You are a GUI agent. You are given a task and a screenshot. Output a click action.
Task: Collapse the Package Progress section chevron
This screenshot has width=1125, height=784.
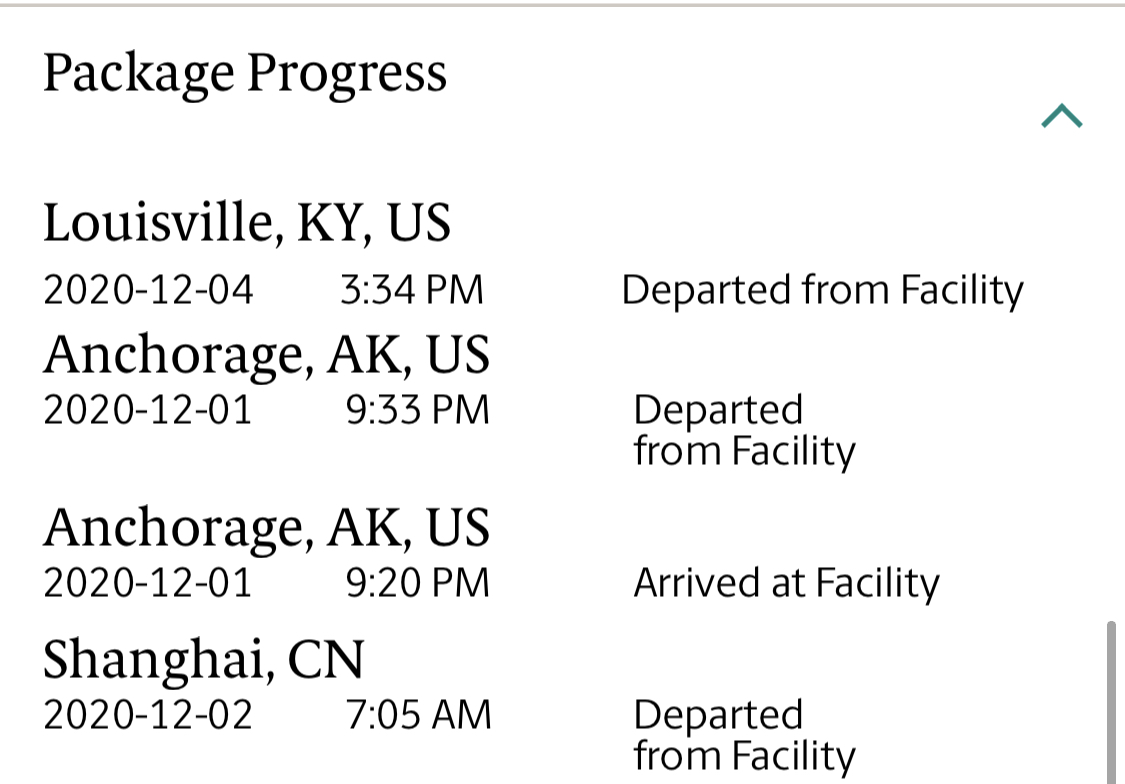(1061, 117)
